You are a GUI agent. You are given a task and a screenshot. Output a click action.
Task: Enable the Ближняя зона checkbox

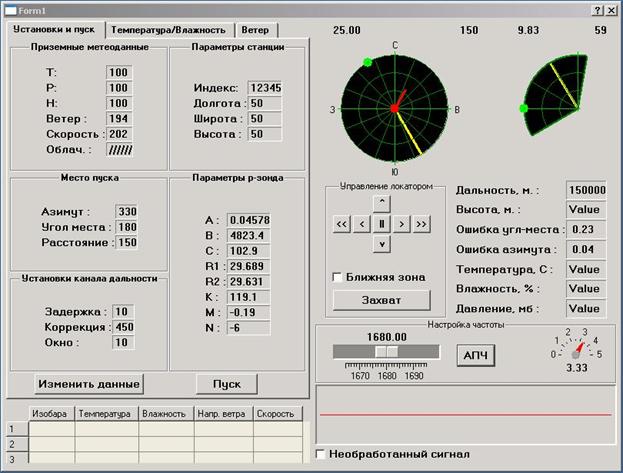click(x=337, y=276)
